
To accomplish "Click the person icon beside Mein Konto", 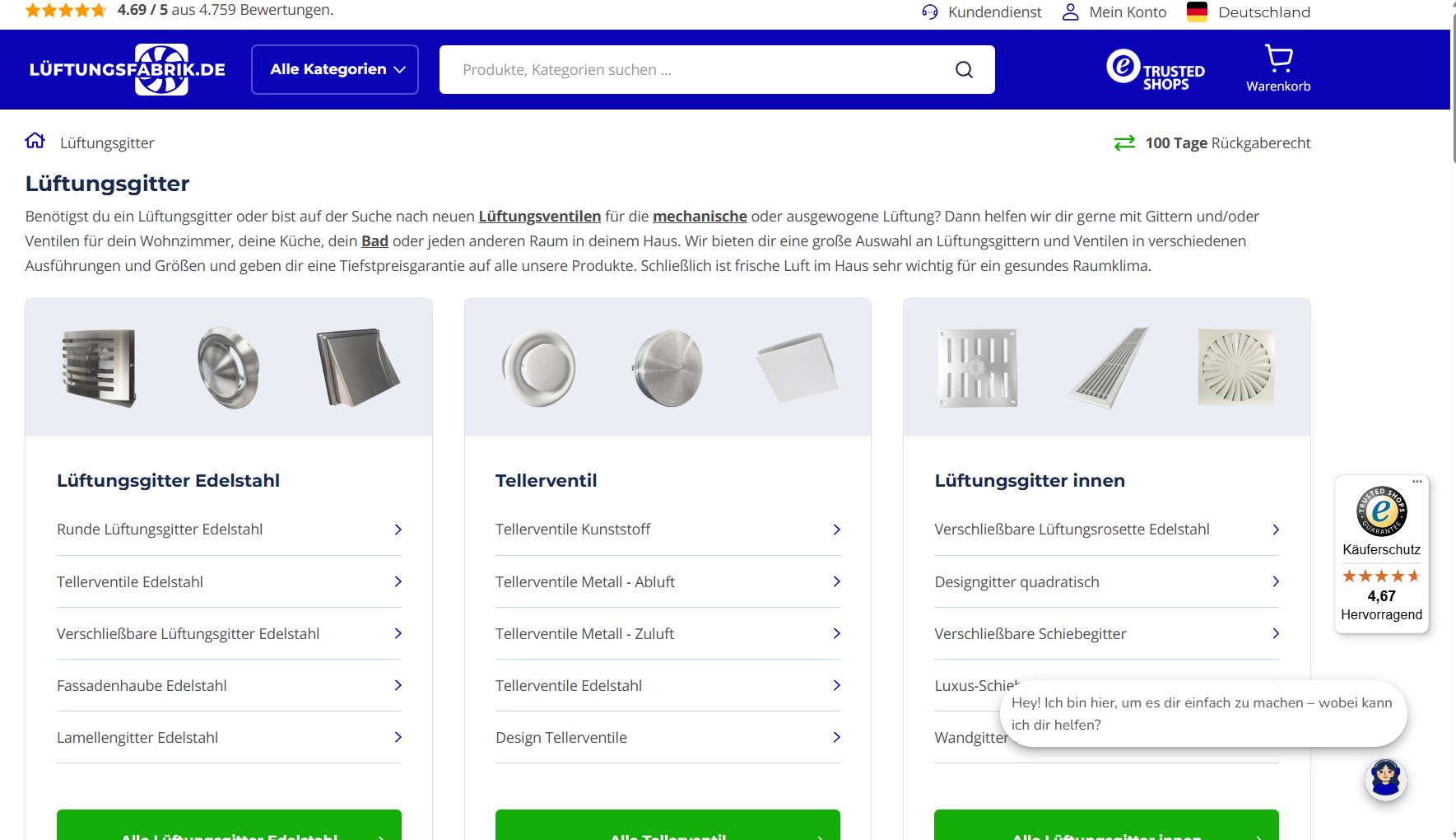I will (1070, 12).
